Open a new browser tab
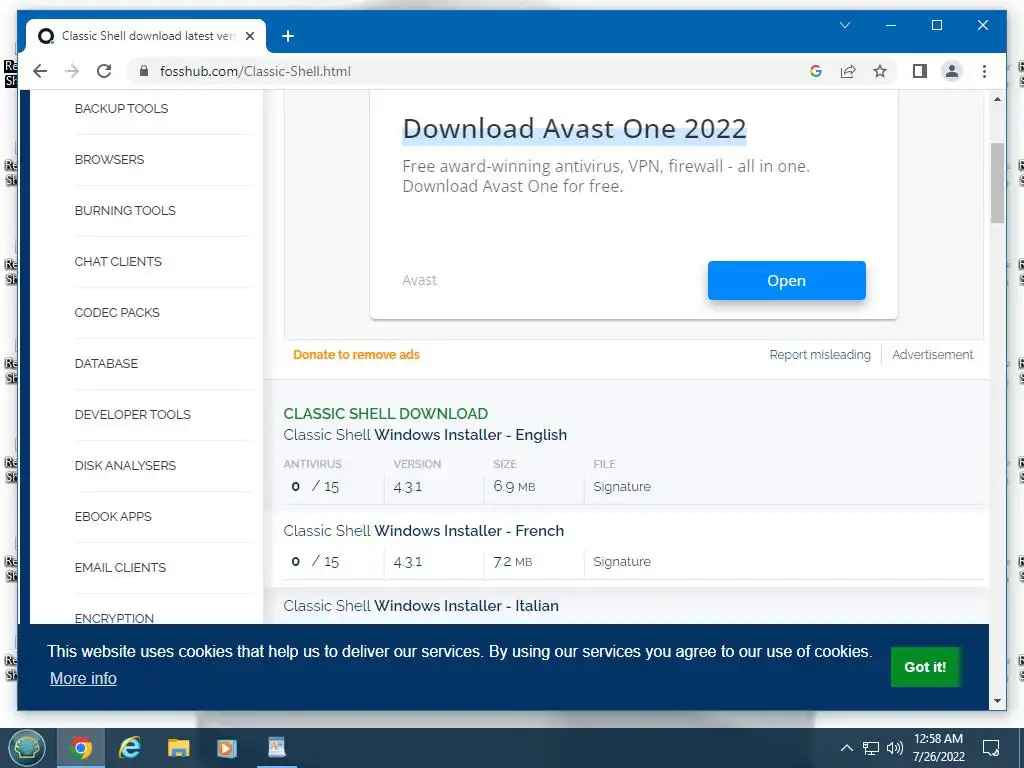Viewport: 1024px width, 768px height. 288,36
